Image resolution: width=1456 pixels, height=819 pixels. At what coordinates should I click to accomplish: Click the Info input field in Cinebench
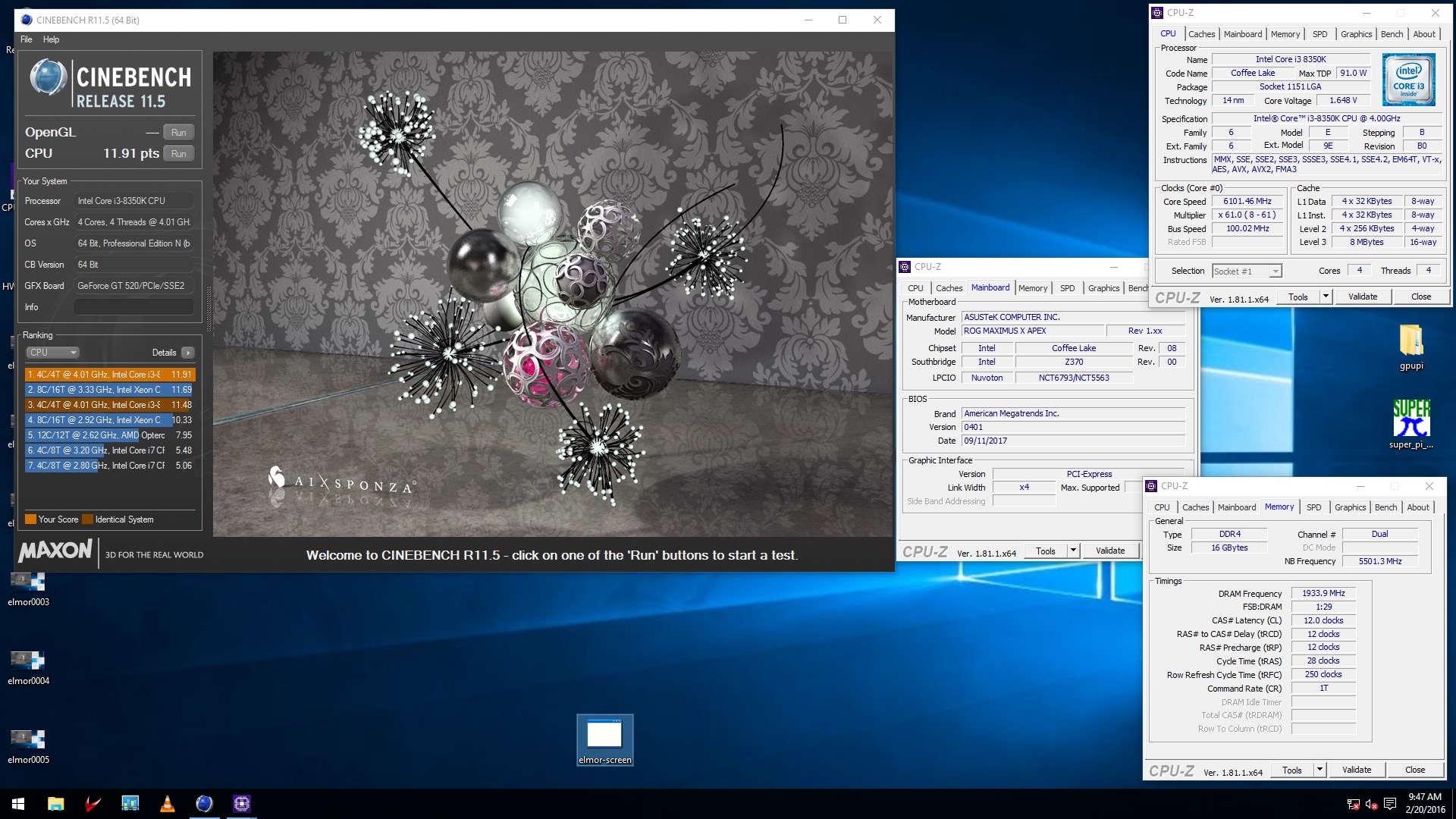pos(134,307)
